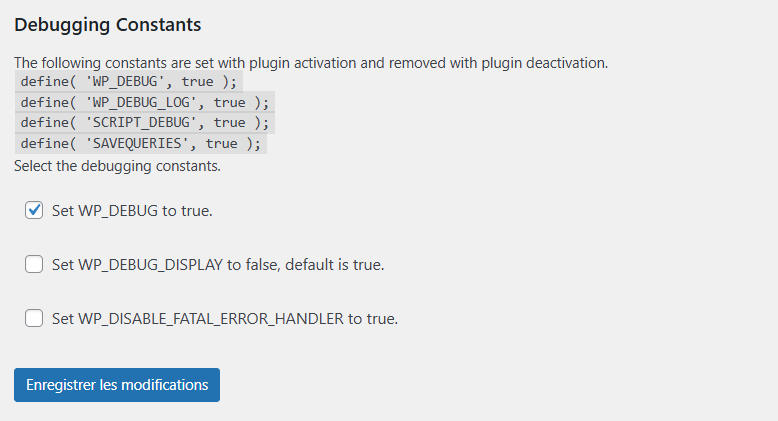Viewport: 778px width, 421px height.
Task: Uncheck the Set WP_DEBUG to true checkbox
Action: point(34,210)
